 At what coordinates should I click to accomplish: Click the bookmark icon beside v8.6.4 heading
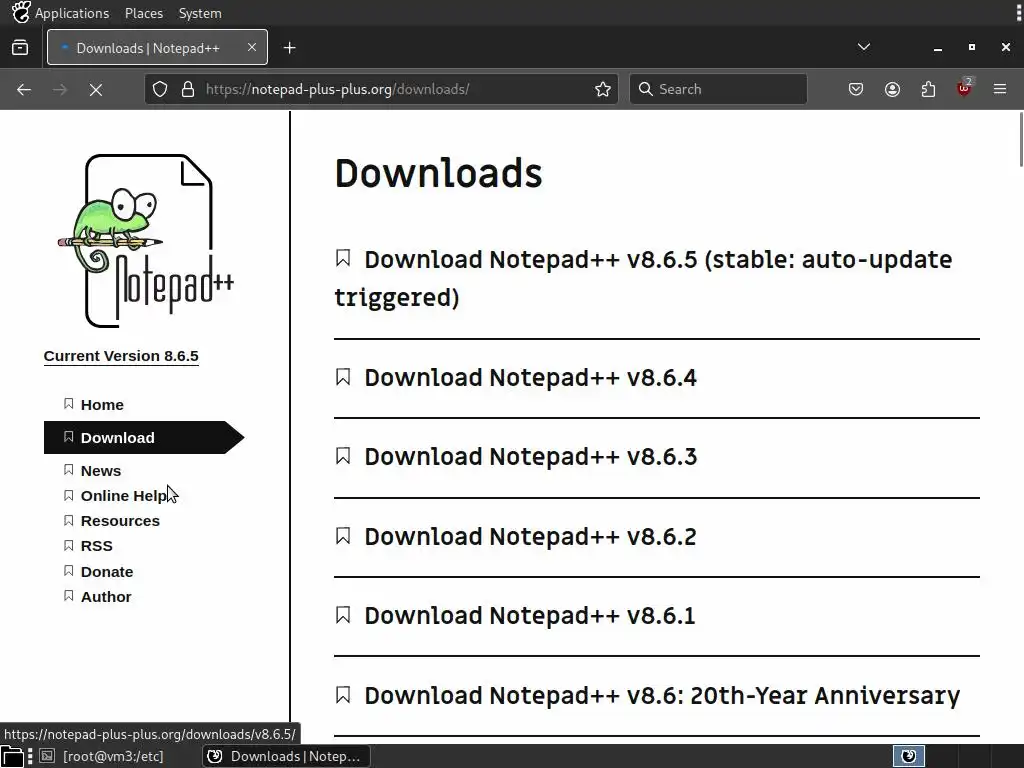pos(343,377)
